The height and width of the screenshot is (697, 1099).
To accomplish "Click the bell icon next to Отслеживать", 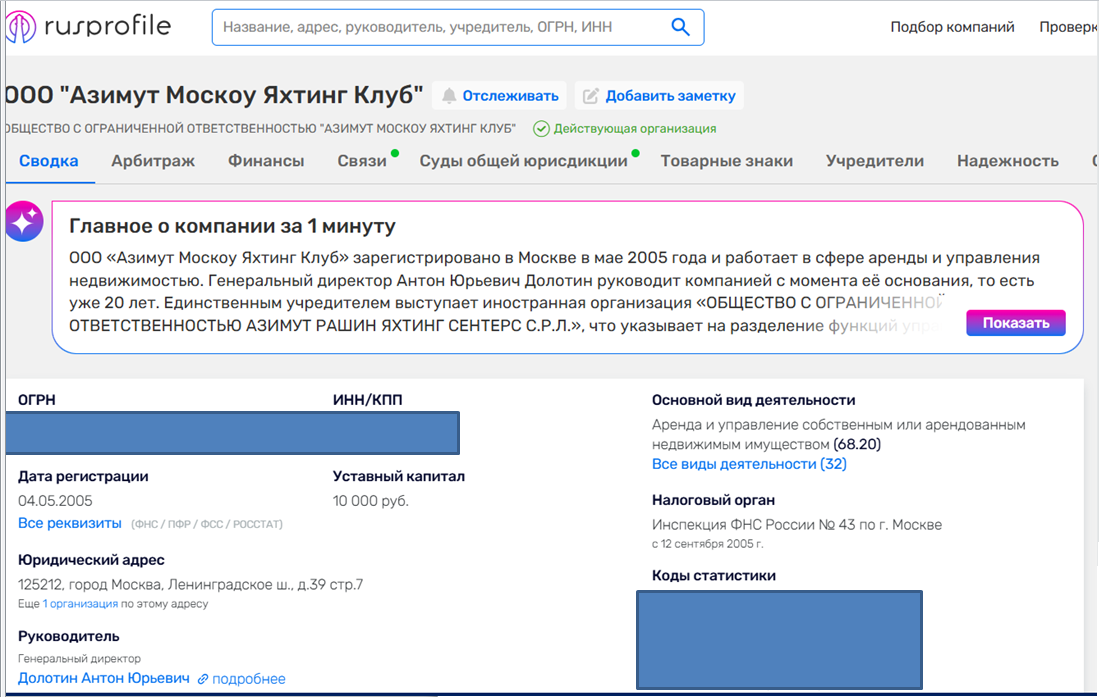I will [449, 96].
